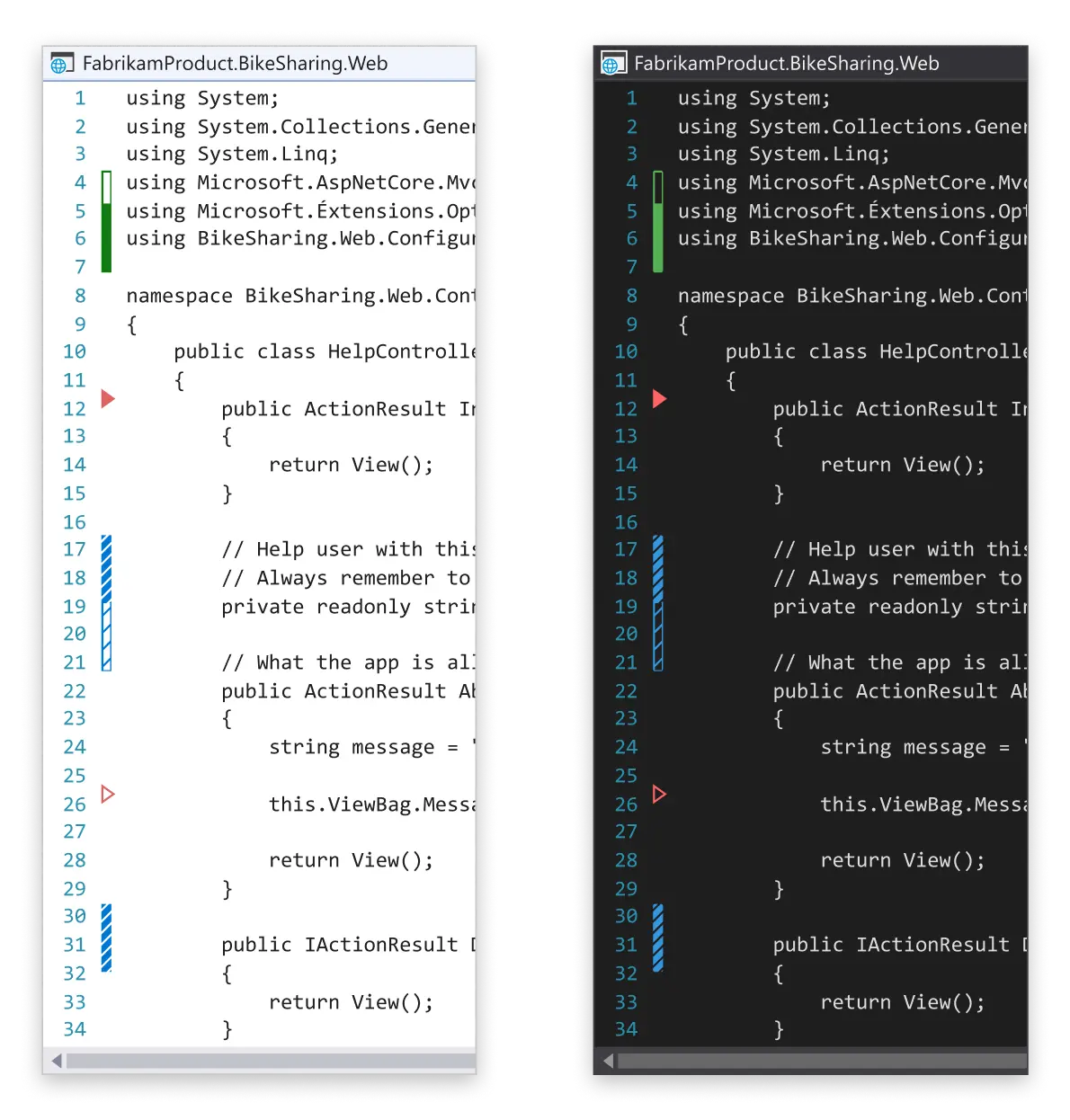This screenshot has width=1070, height=1120.
Task: Click solid red triangle marker in light editor
Action: (x=108, y=398)
